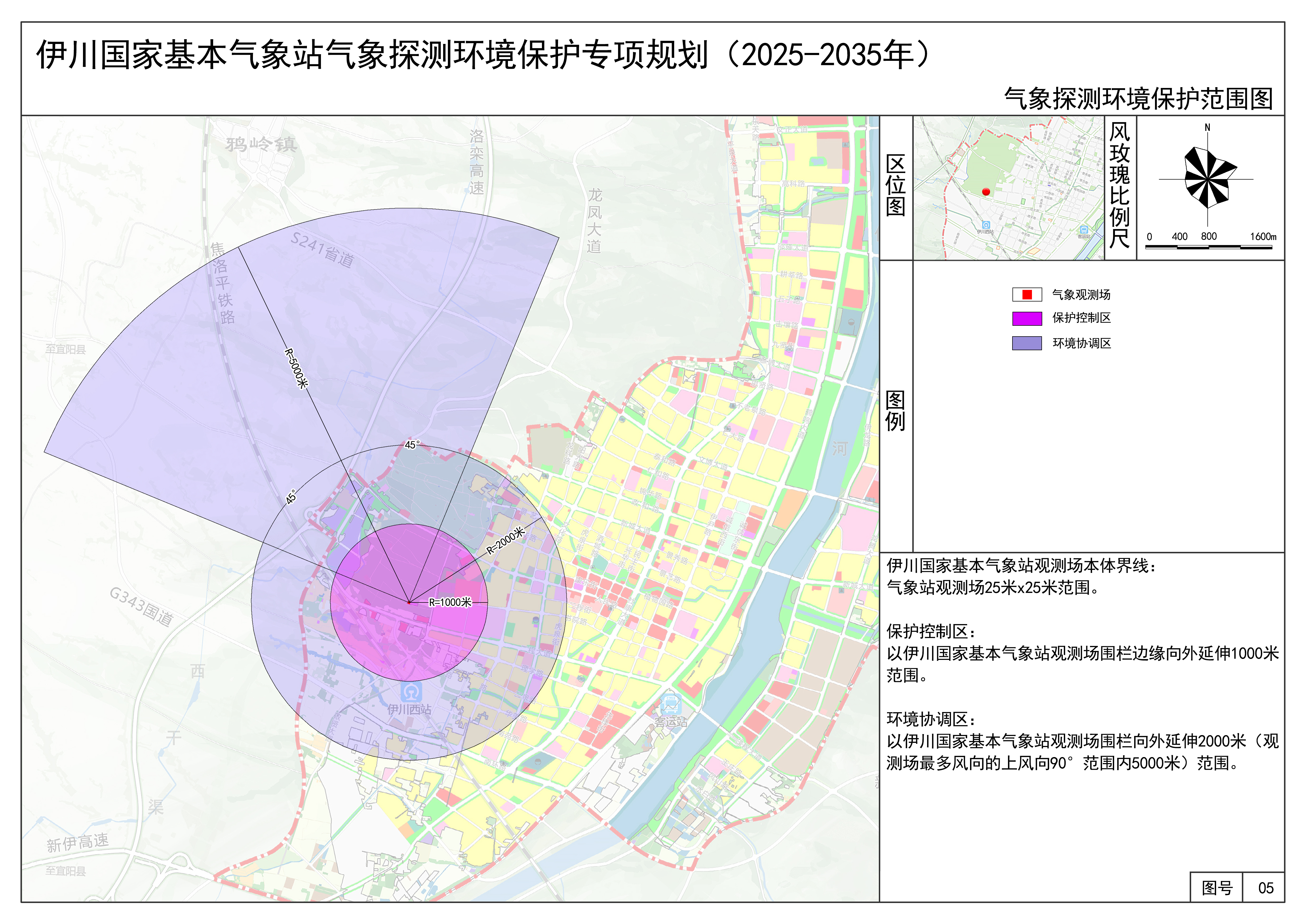Click the 新伊高速 expressway label

[77, 842]
